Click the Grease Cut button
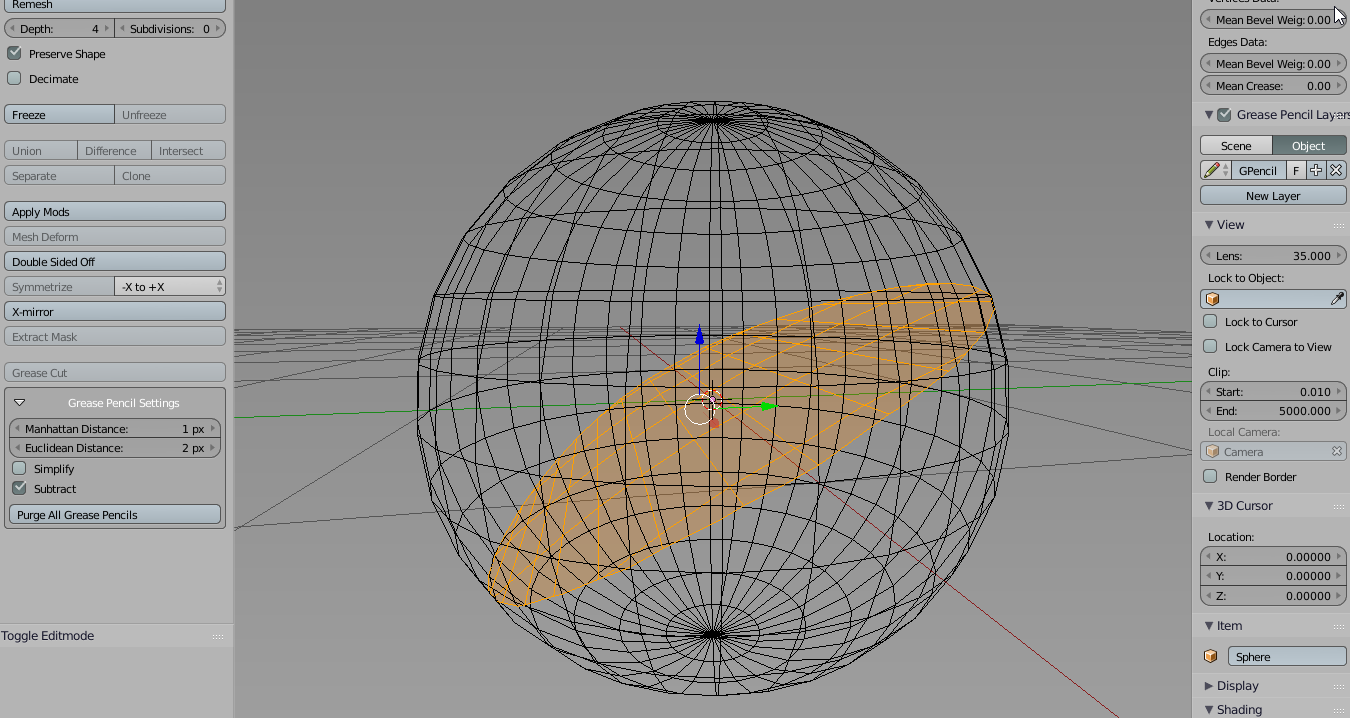This screenshot has width=1350, height=718. coord(115,373)
